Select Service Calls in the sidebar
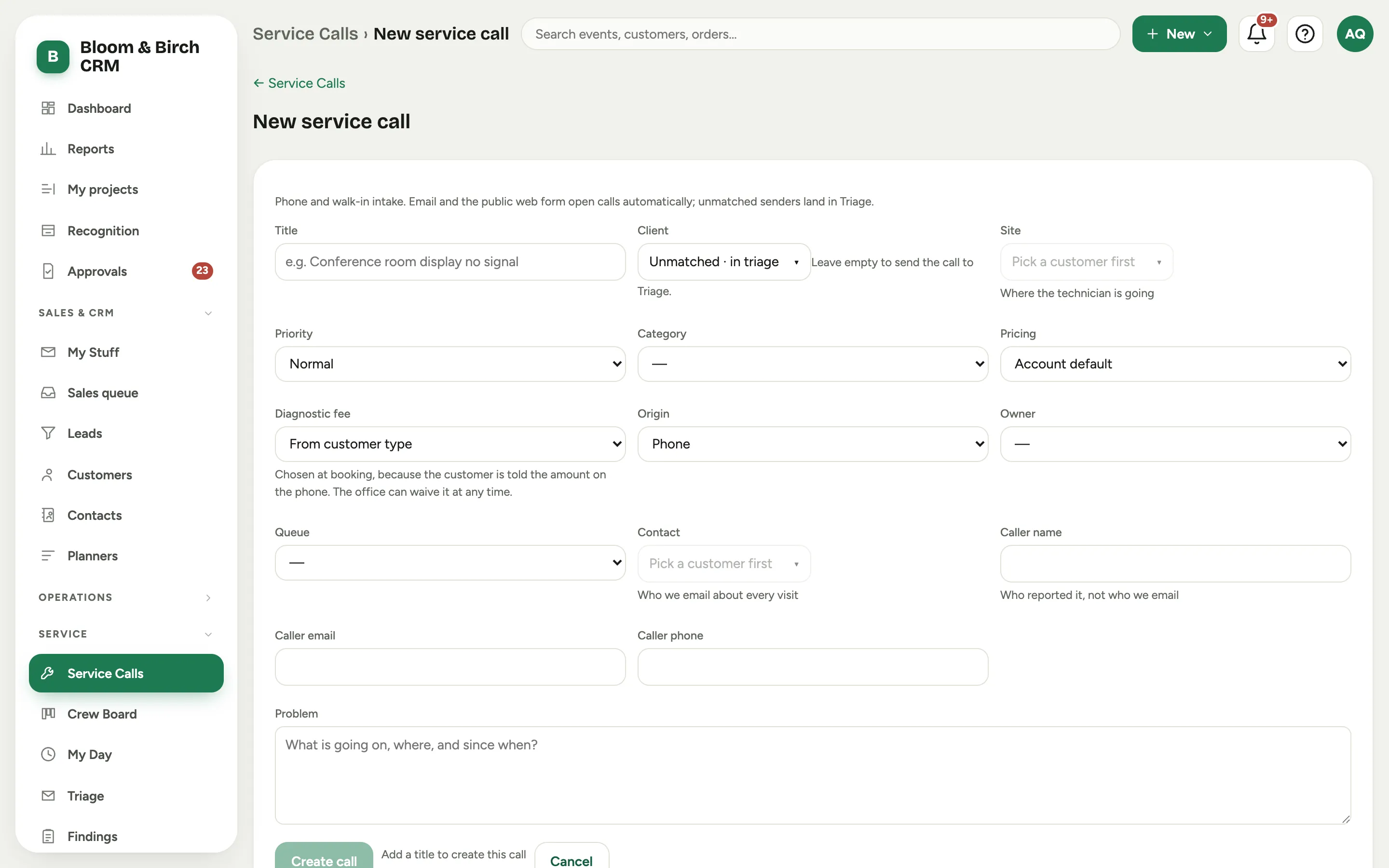This screenshot has height=868, width=1389. click(126, 673)
